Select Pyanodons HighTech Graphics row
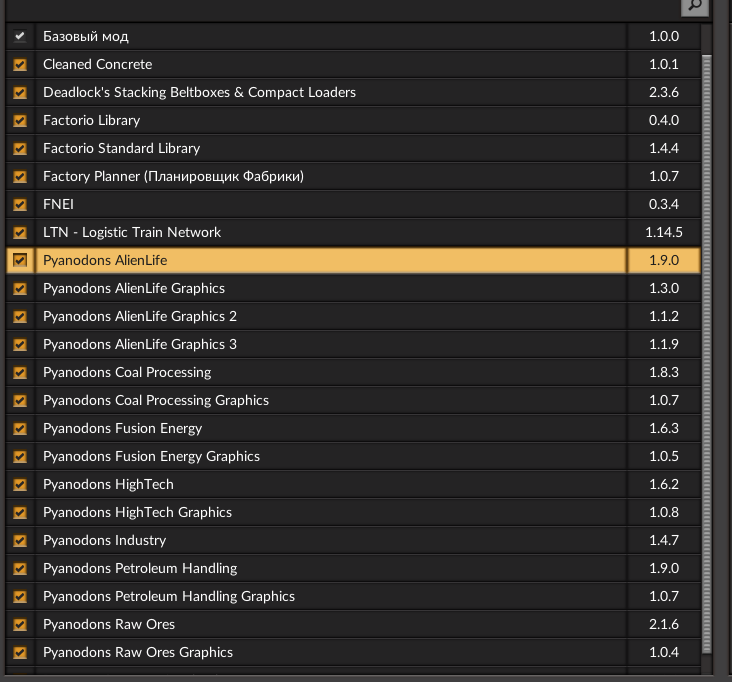This screenshot has width=732, height=682. coord(137,512)
